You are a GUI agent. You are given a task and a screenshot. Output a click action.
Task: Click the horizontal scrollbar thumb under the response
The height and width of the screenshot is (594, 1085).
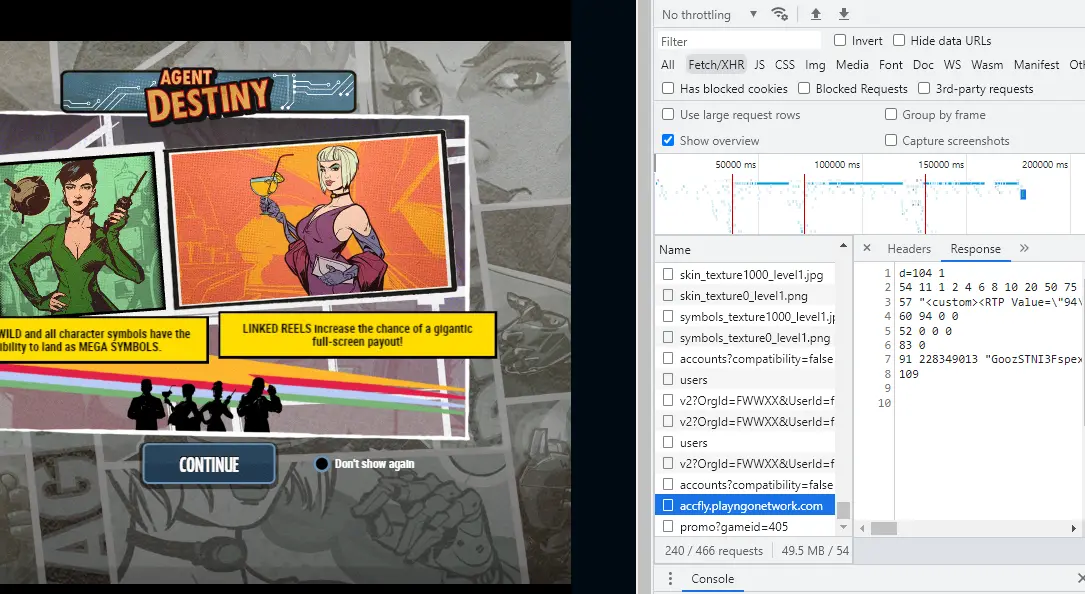coord(884,528)
